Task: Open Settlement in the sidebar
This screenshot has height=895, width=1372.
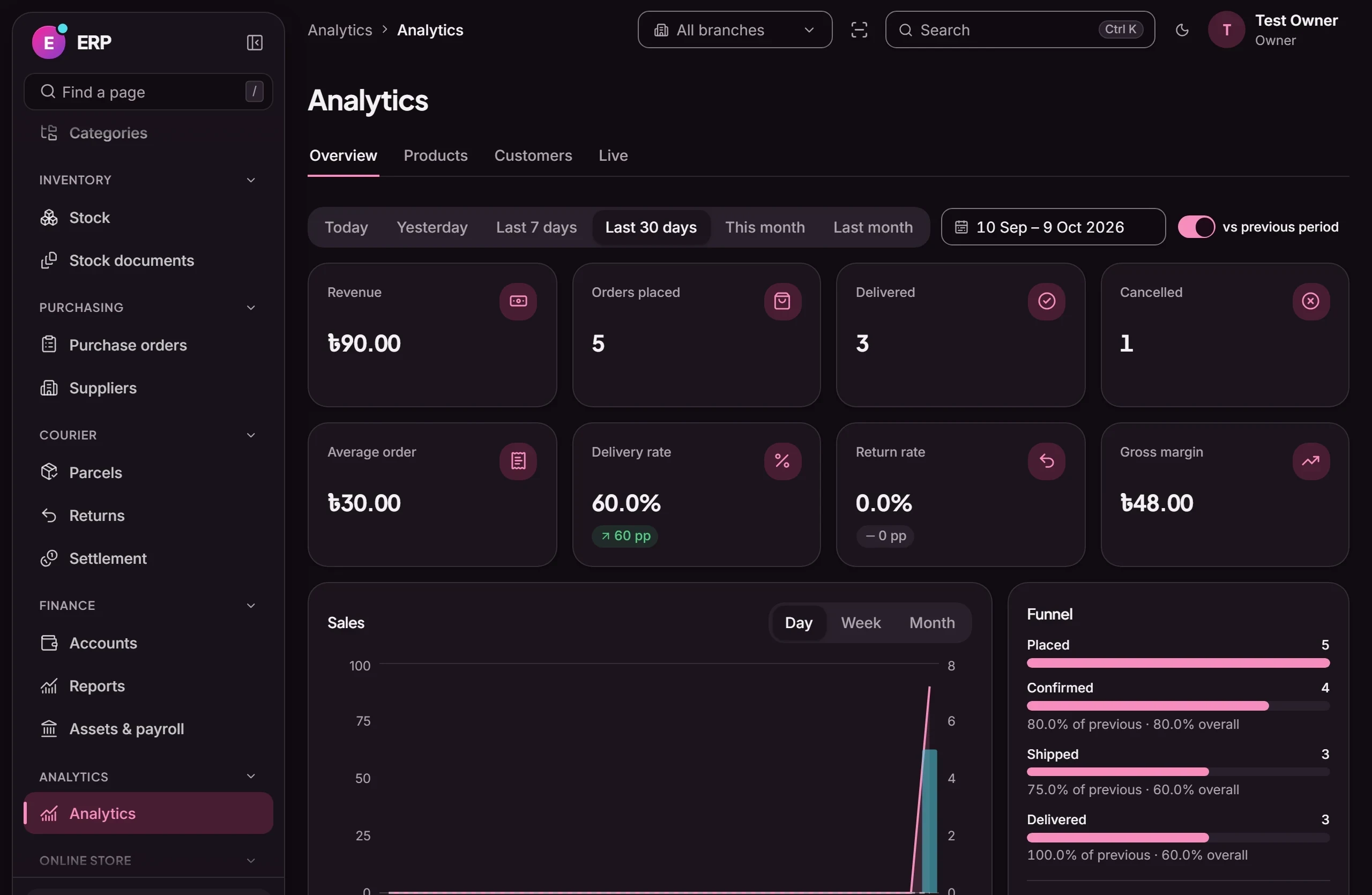Action: coord(148,558)
